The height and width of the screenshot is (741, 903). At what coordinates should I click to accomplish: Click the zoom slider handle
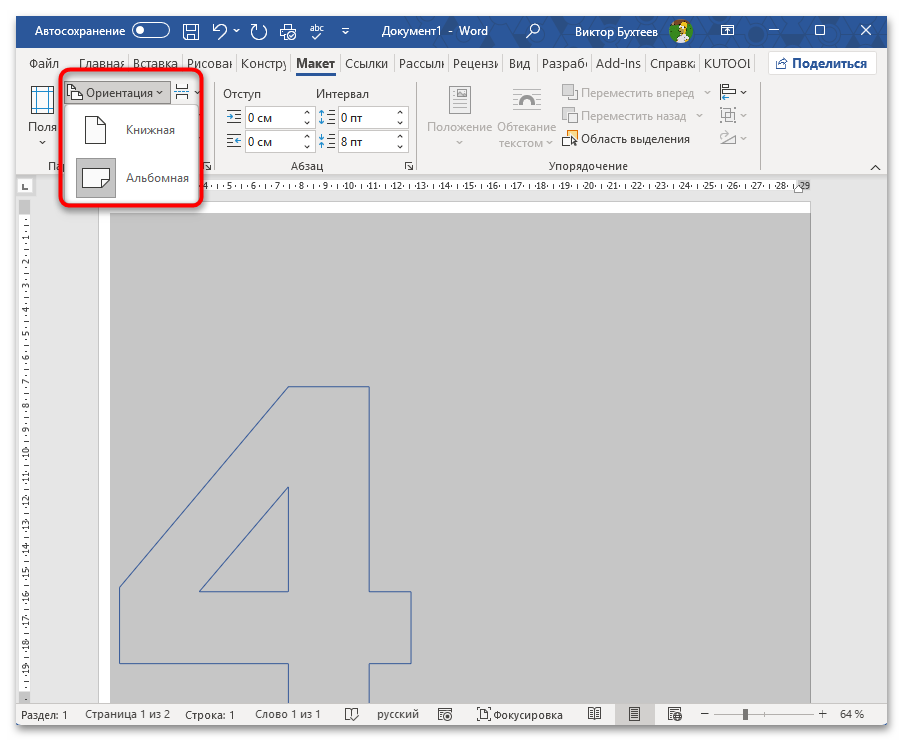(x=744, y=715)
